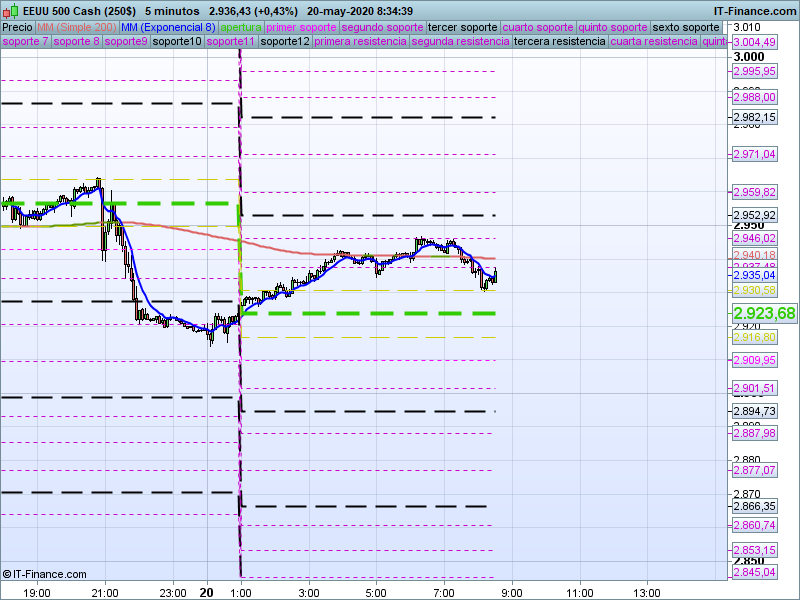Image resolution: width=800 pixels, height=600 pixels.
Task: Click the tercera resistencia legend entry
Action: (x=559, y=42)
